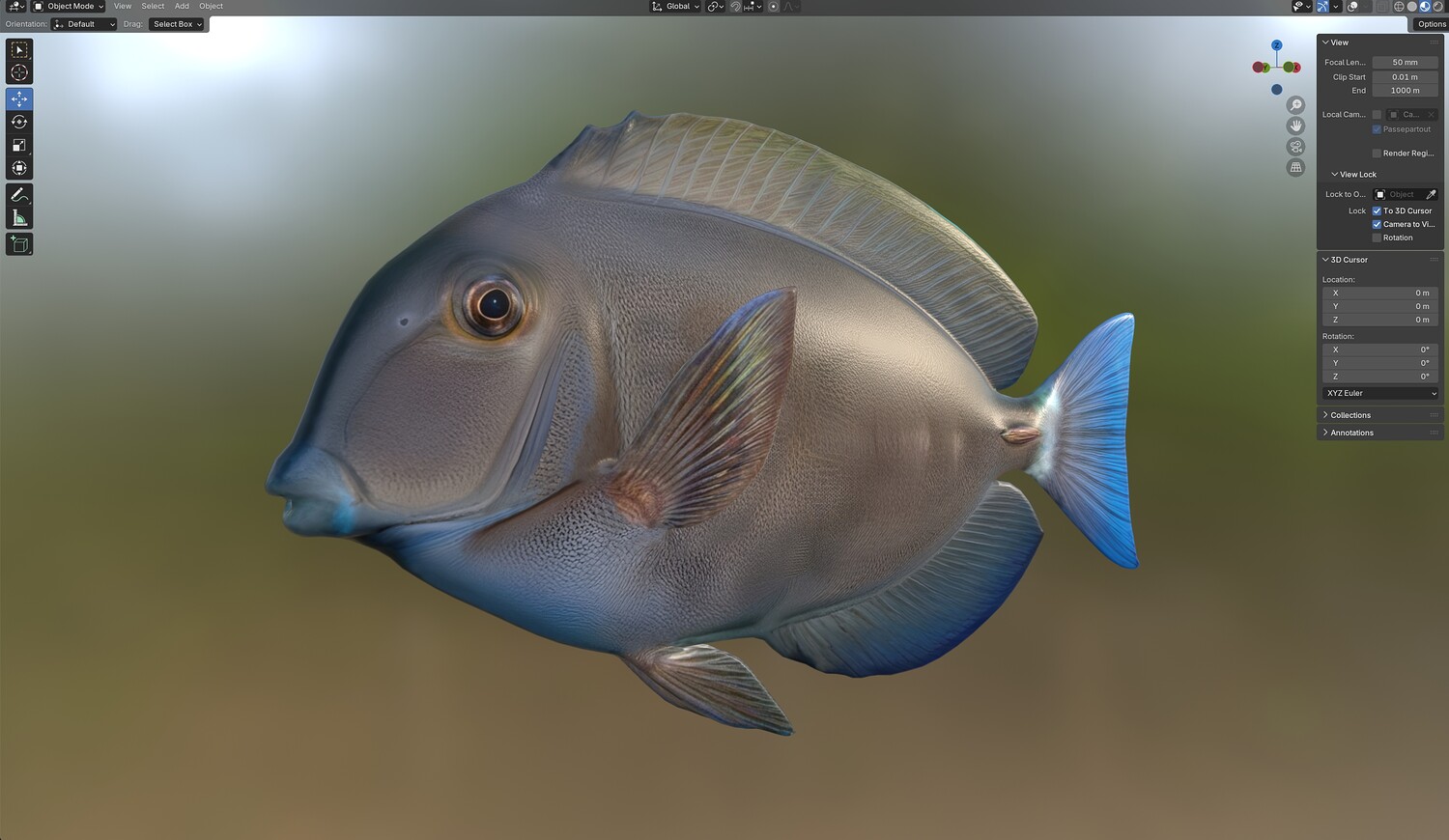This screenshot has width=1449, height=840.
Task: Open the Orientation Default dropdown
Action: [x=84, y=24]
